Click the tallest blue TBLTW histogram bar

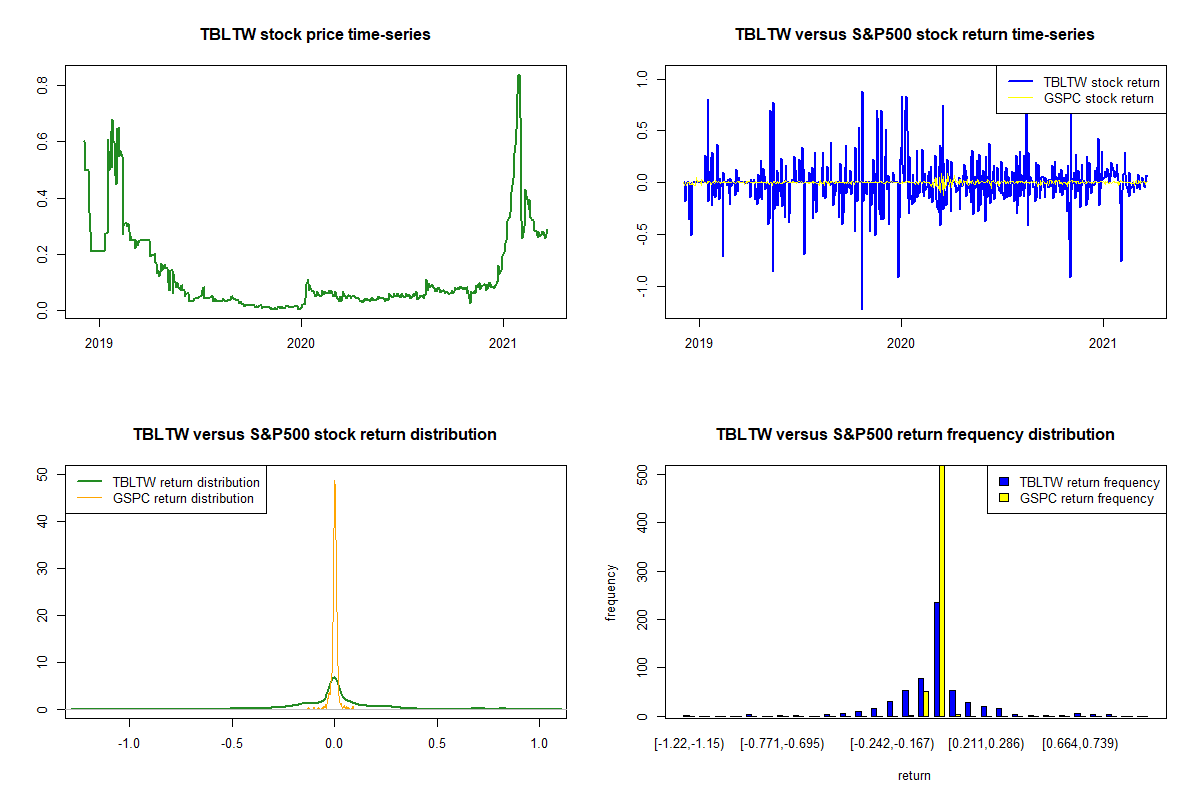[936, 660]
